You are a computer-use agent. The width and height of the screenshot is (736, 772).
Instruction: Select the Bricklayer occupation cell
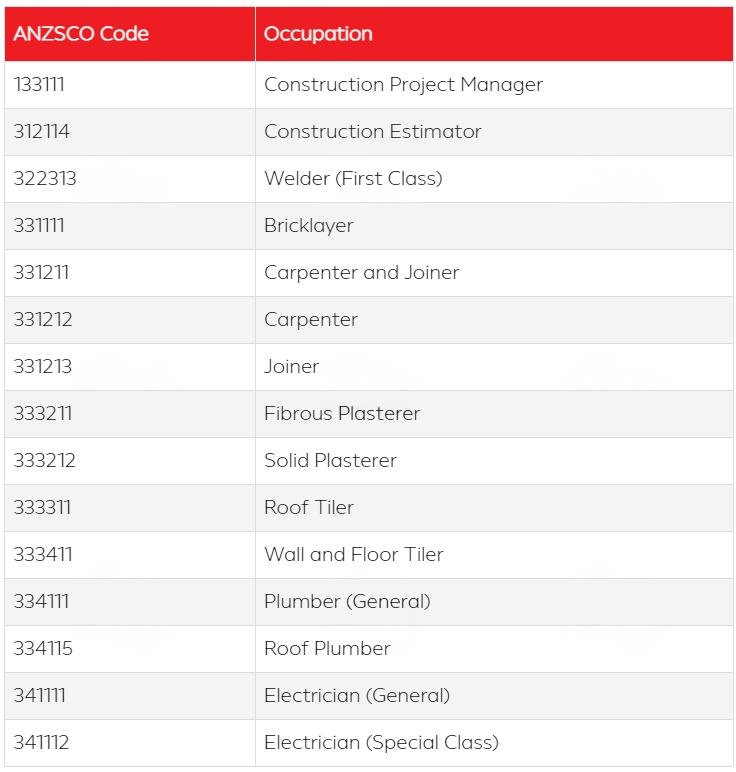(x=308, y=226)
